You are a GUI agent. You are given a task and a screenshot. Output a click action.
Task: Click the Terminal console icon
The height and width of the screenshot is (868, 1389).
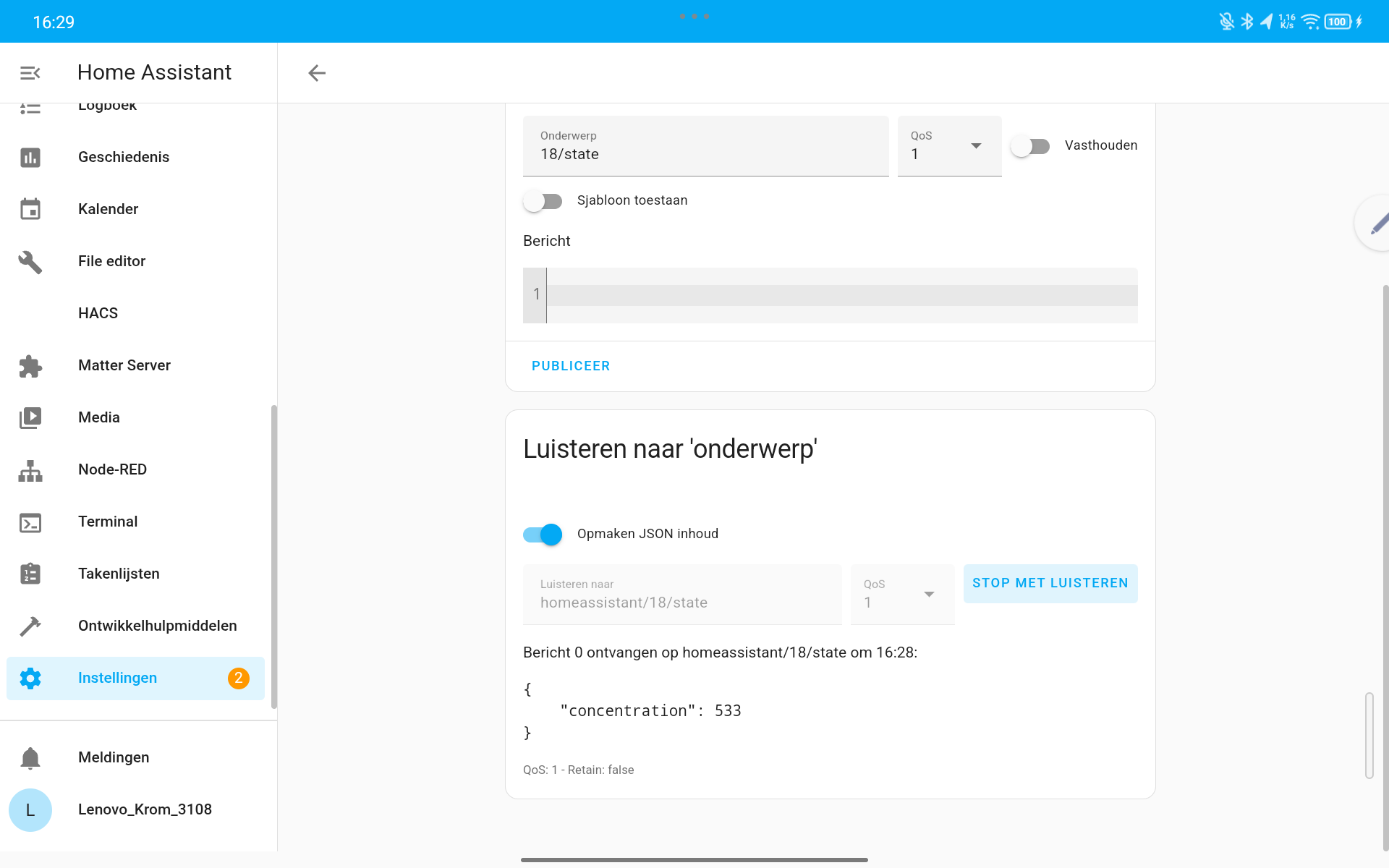30,522
